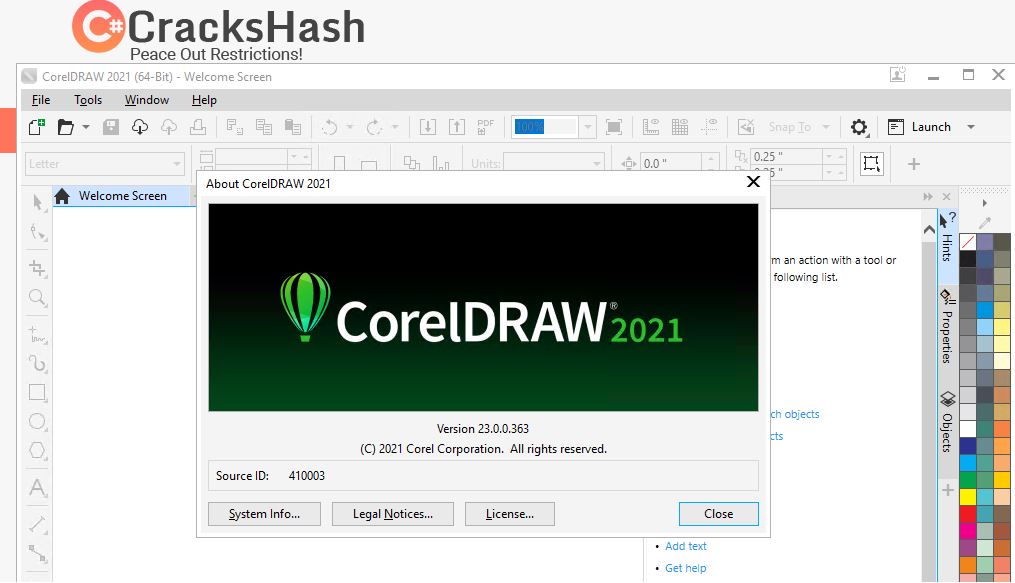The image size is (1015, 583).
Task: Expand the Open dropdown arrow
Action: [x=85, y=127]
